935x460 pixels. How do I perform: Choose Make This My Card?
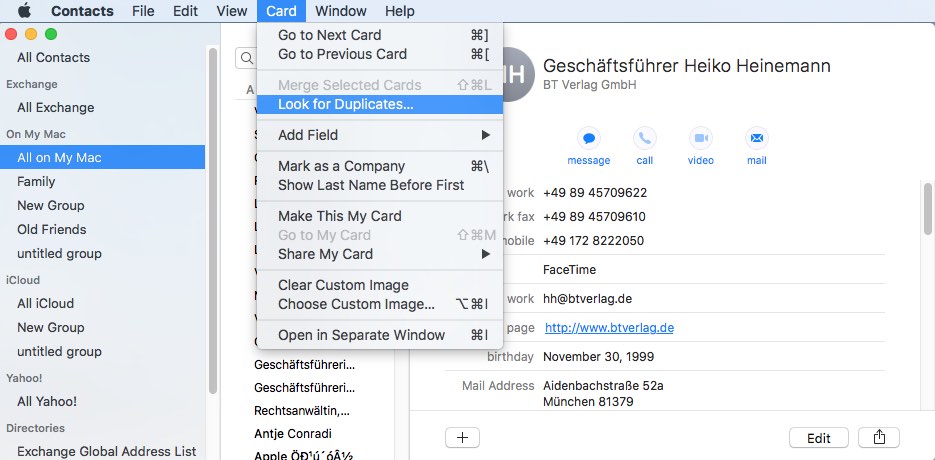pos(380,216)
